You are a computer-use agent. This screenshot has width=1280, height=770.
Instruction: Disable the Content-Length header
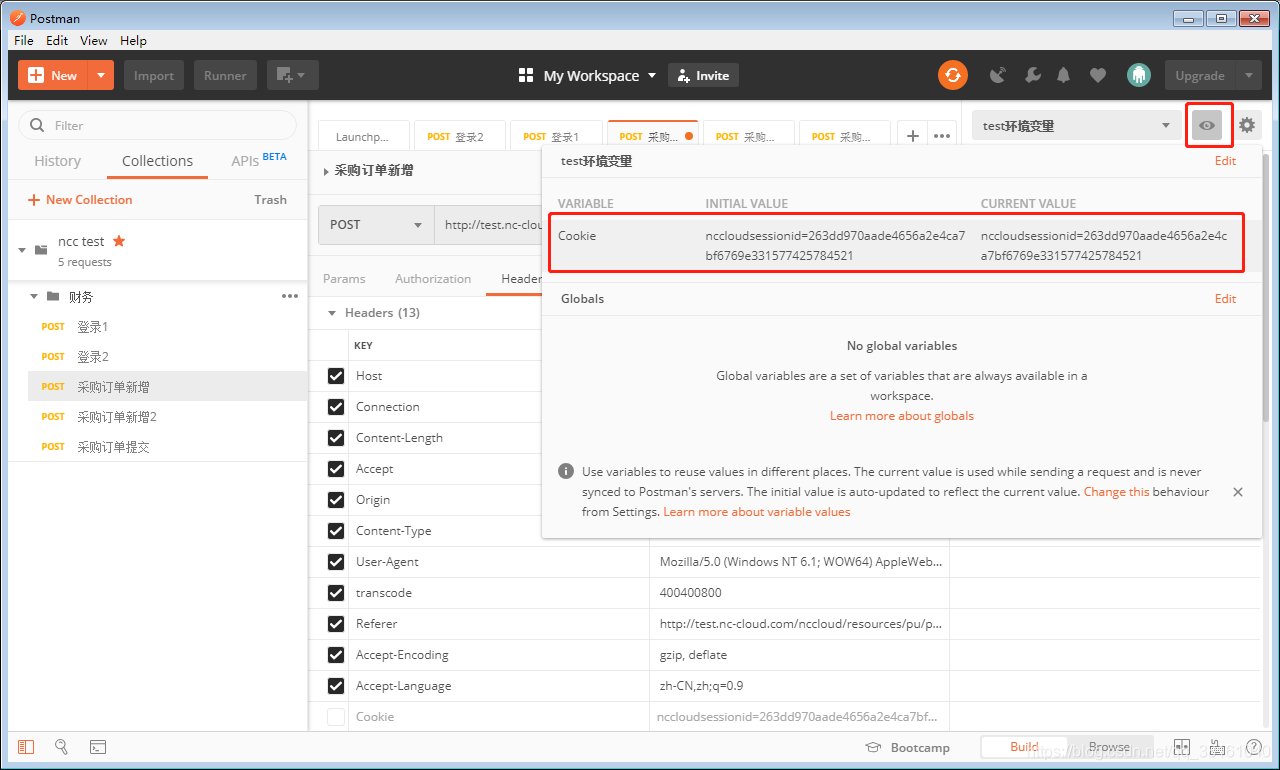pyautogui.click(x=336, y=438)
